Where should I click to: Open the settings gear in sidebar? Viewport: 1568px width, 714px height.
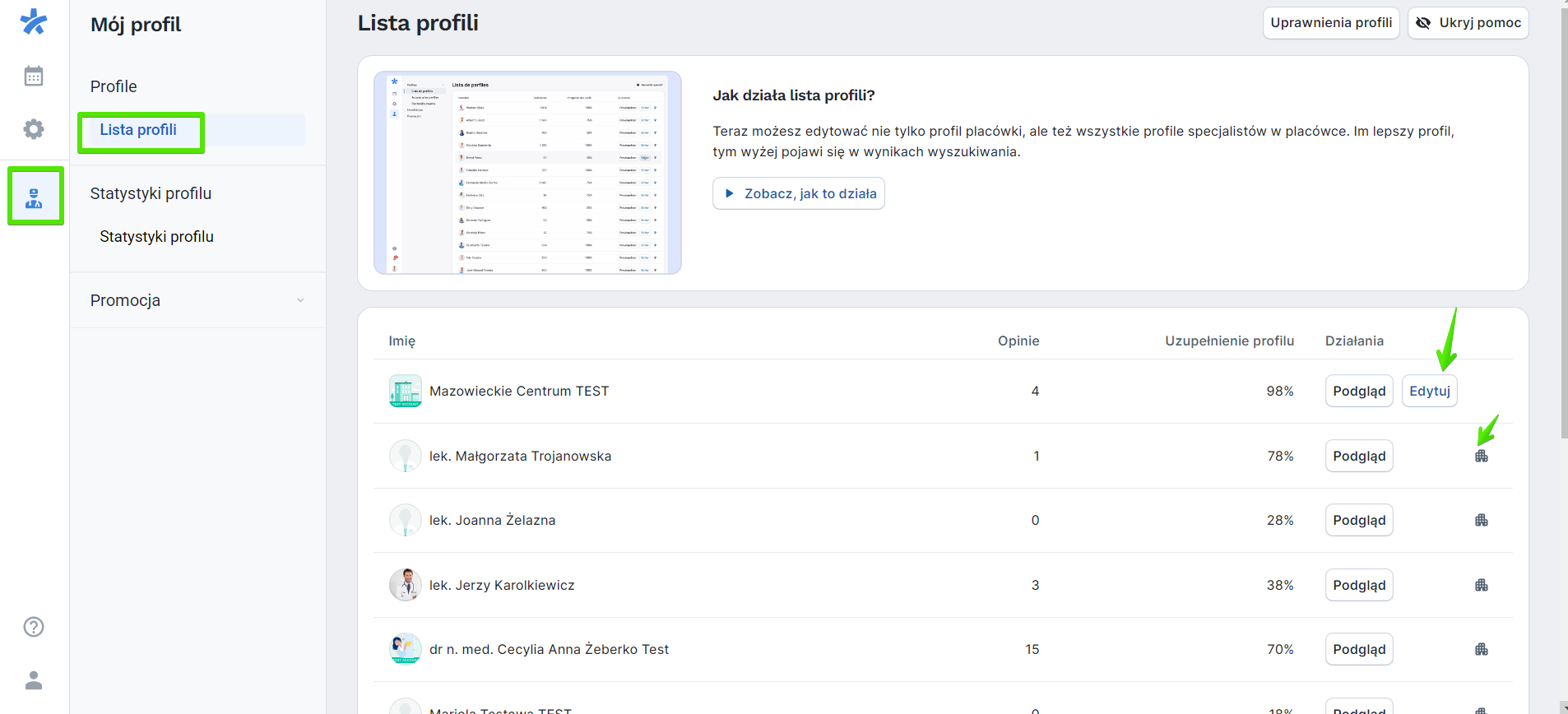34,129
